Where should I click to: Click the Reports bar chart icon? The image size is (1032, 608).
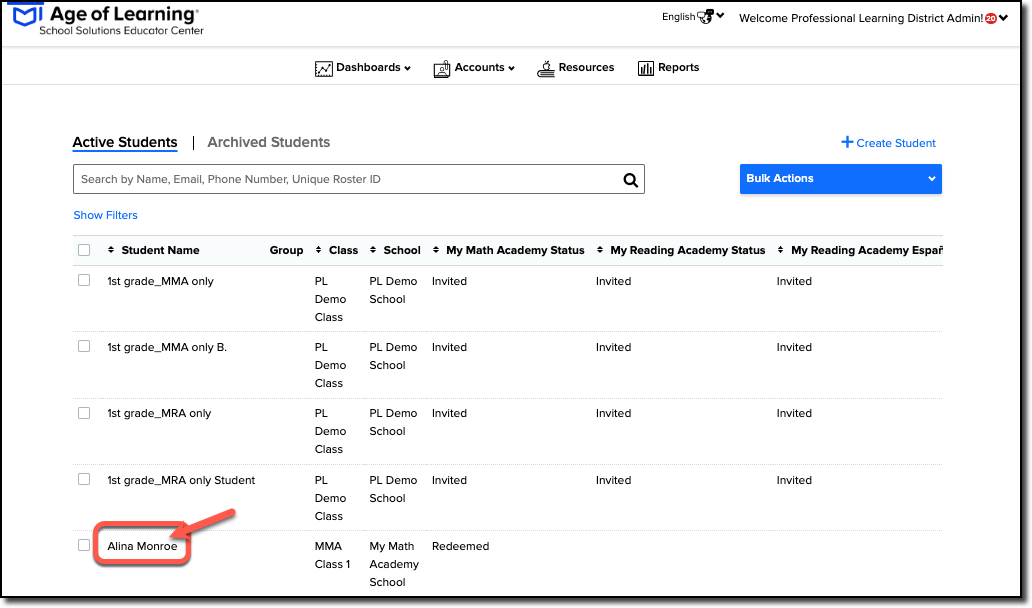tap(646, 68)
